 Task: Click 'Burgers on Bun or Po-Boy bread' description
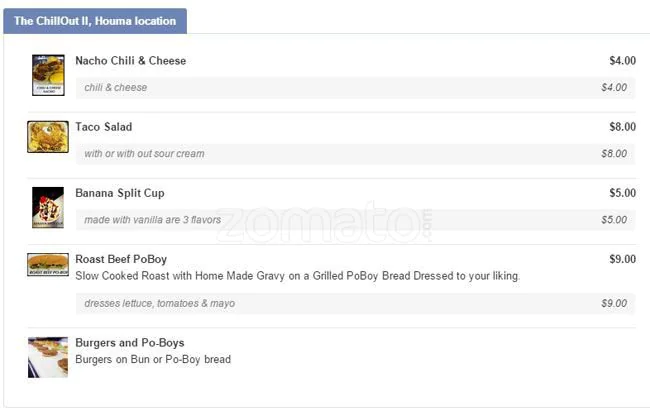point(153,359)
